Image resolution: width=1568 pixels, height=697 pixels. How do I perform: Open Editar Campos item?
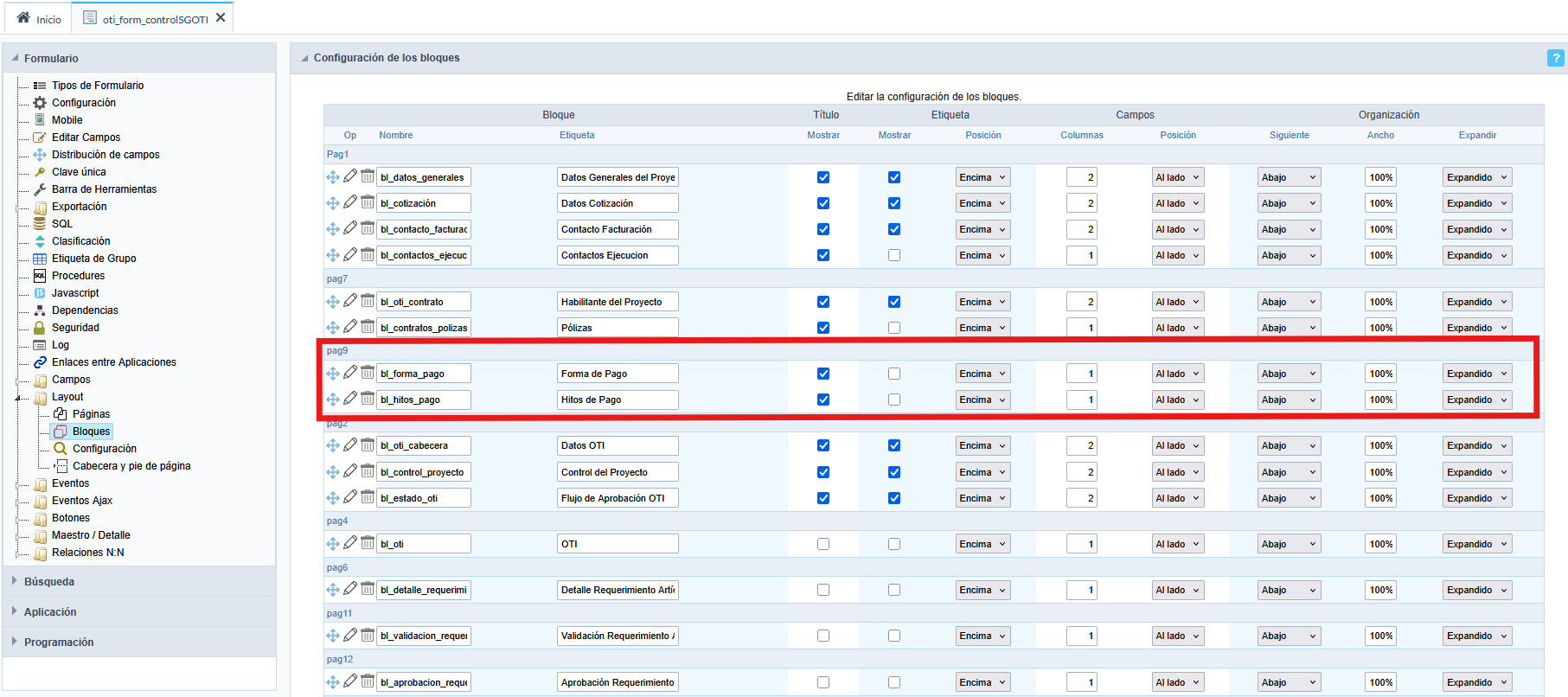click(86, 137)
